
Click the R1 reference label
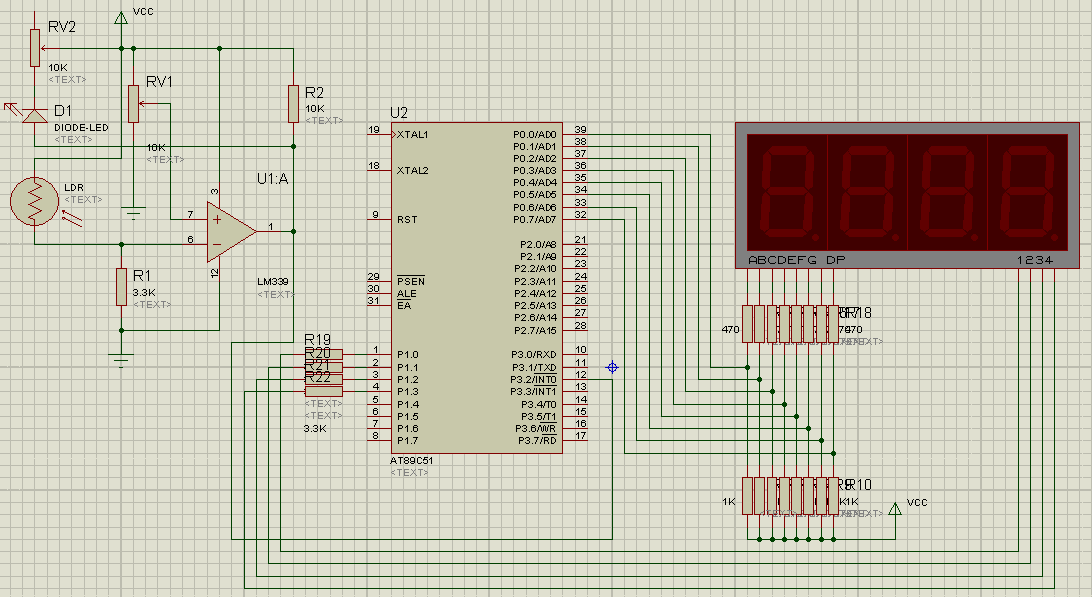point(141,276)
